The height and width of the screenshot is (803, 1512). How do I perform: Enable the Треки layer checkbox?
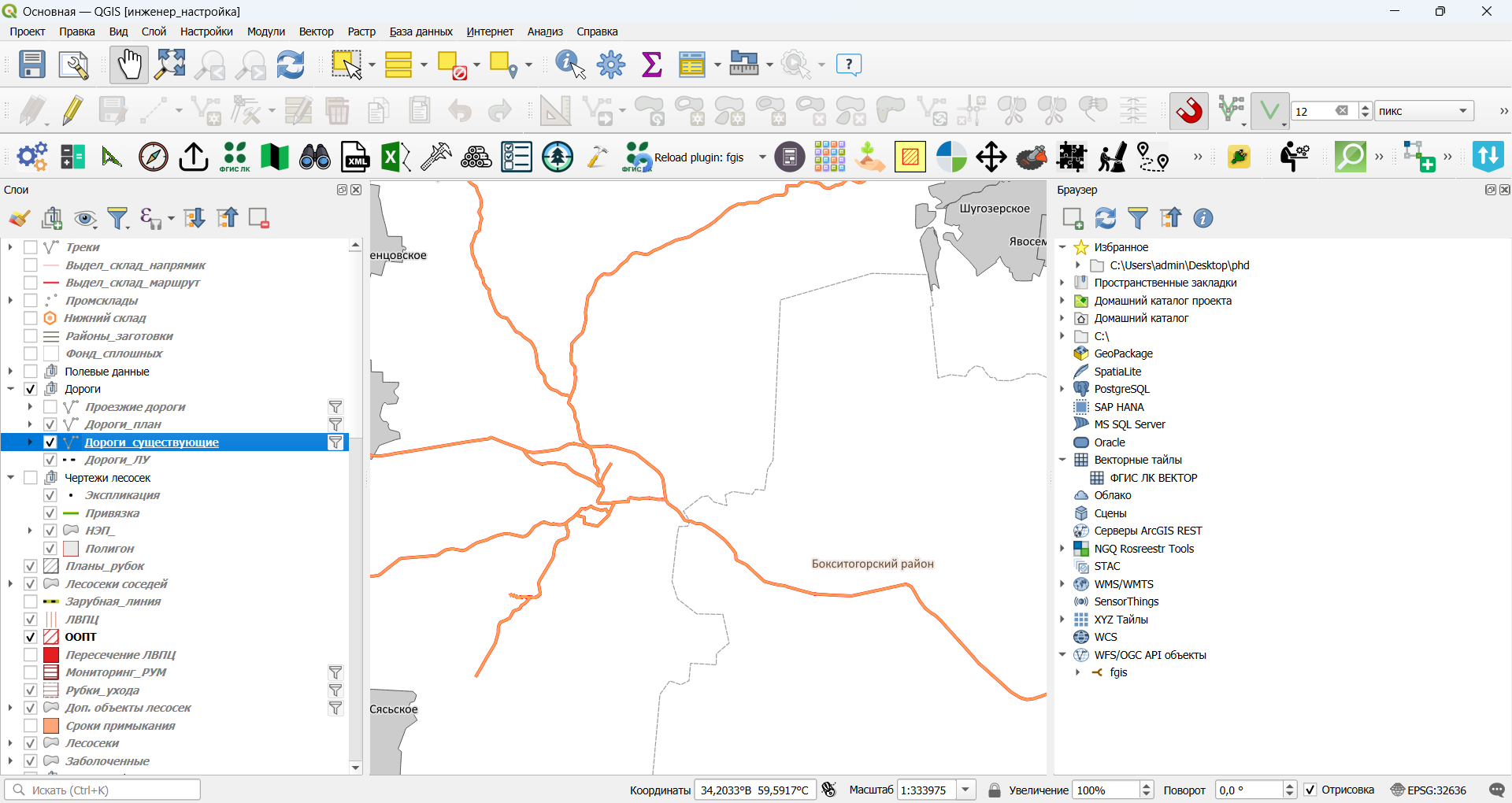[31, 247]
